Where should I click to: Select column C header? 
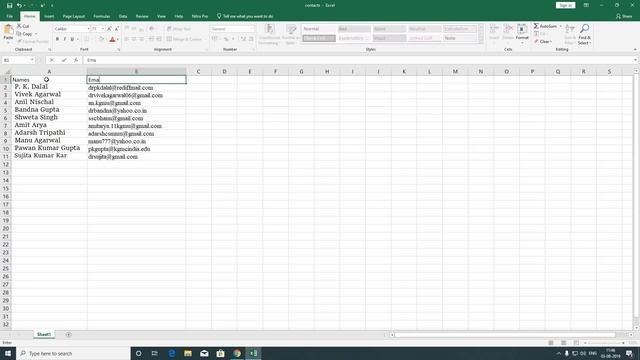198,71
